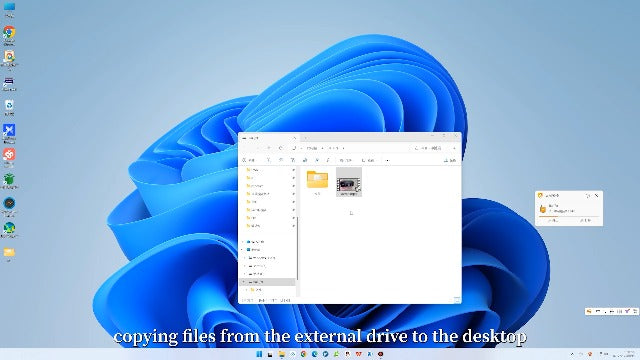Select the highlighted drive in navigation pane

[x=267, y=282]
